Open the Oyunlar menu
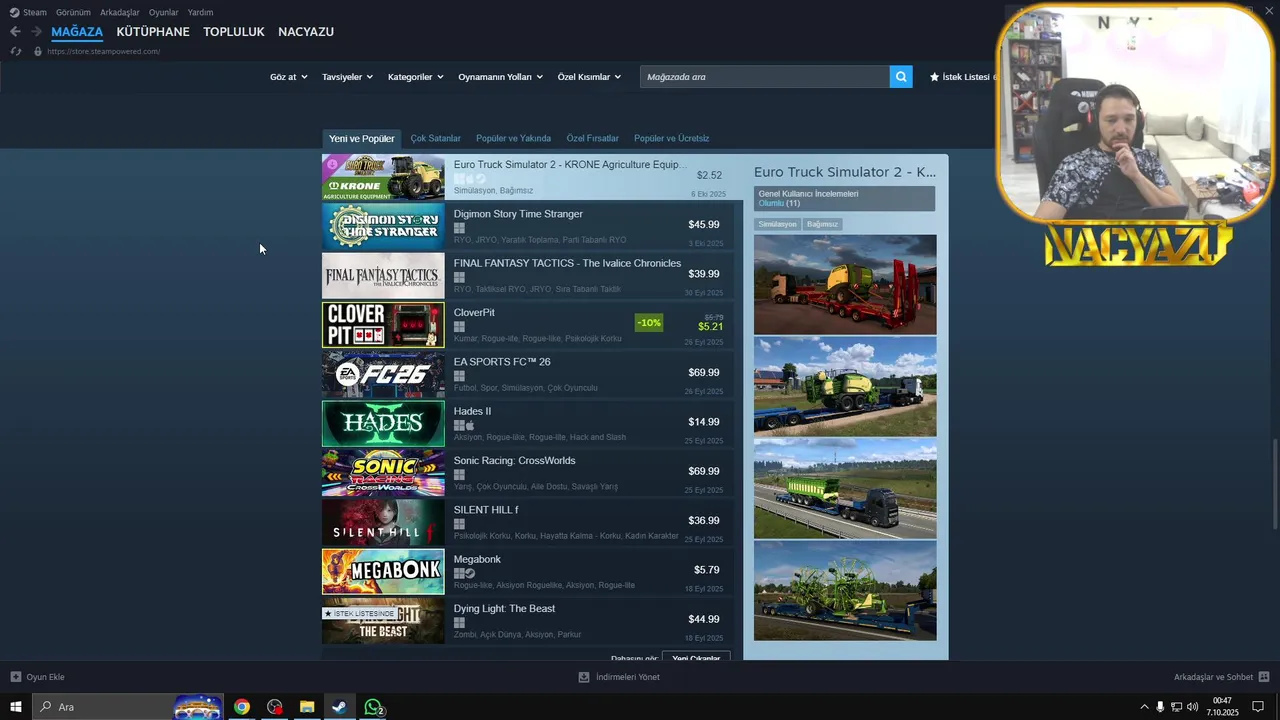Screen dimensions: 1280x720 coord(164,13)
